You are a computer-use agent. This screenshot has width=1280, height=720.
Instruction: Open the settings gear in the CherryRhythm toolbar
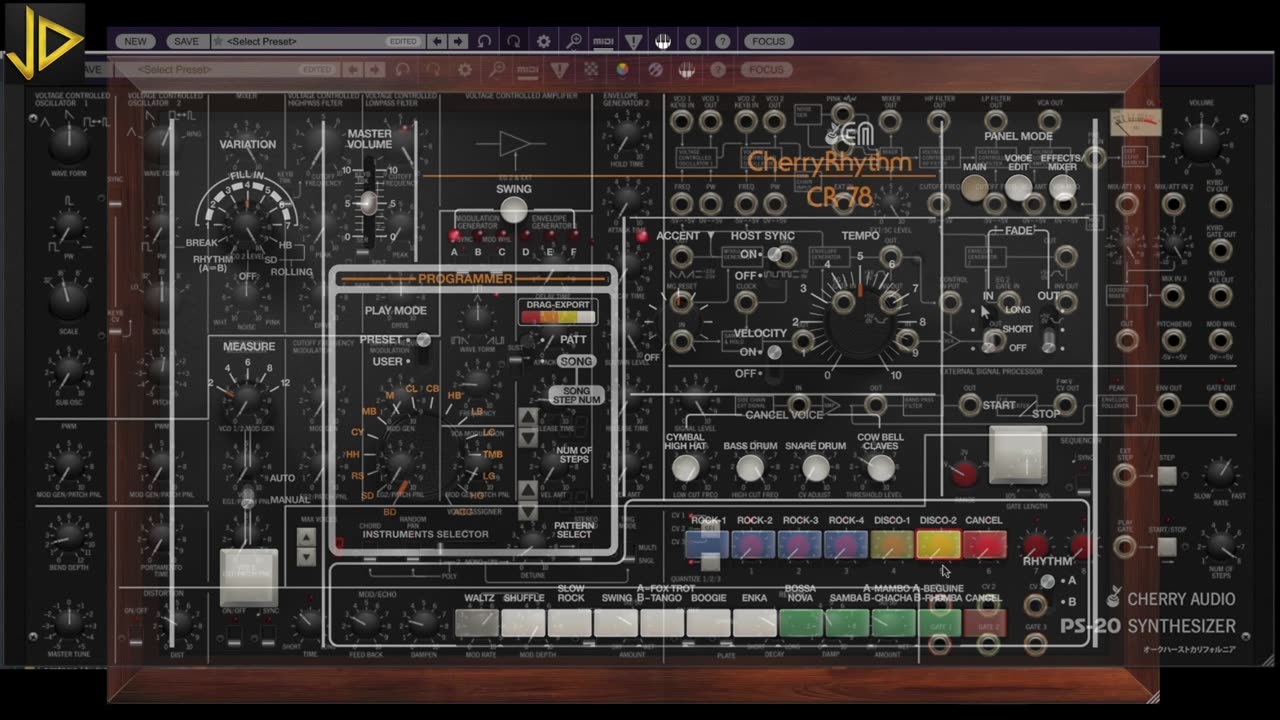click(x=544, y=41)
